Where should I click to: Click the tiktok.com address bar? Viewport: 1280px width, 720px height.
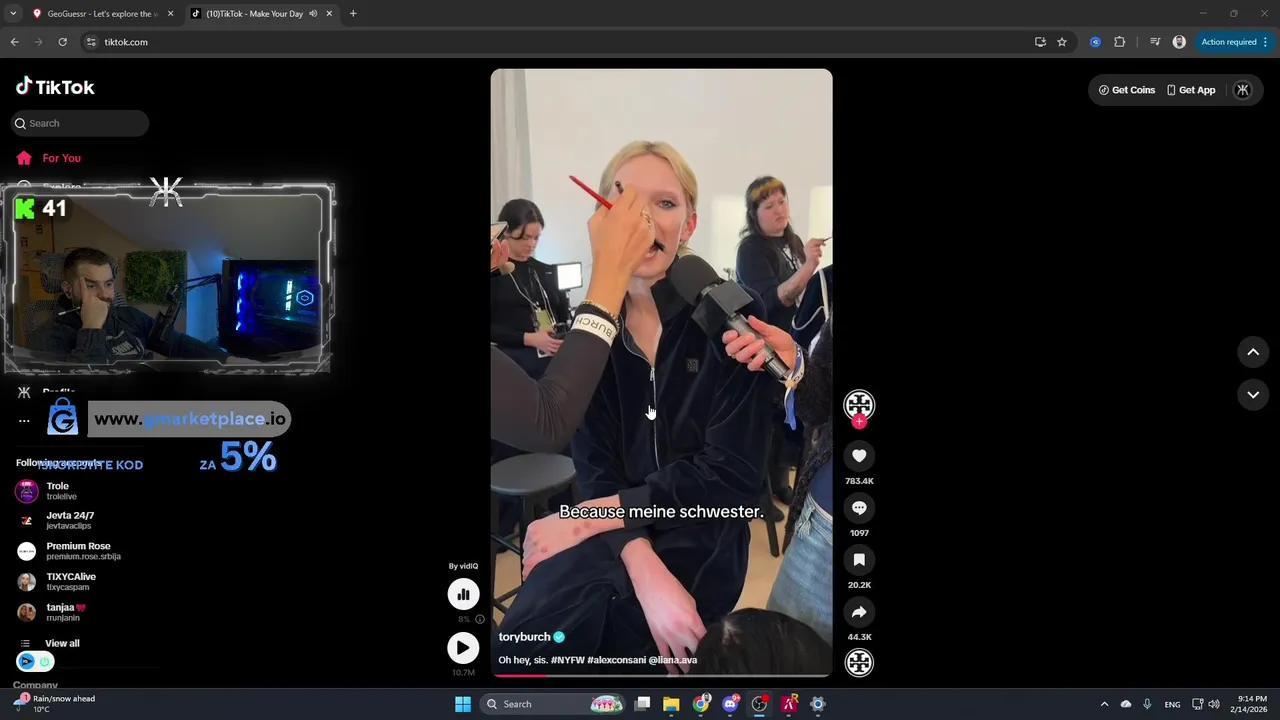pos(560,42)
